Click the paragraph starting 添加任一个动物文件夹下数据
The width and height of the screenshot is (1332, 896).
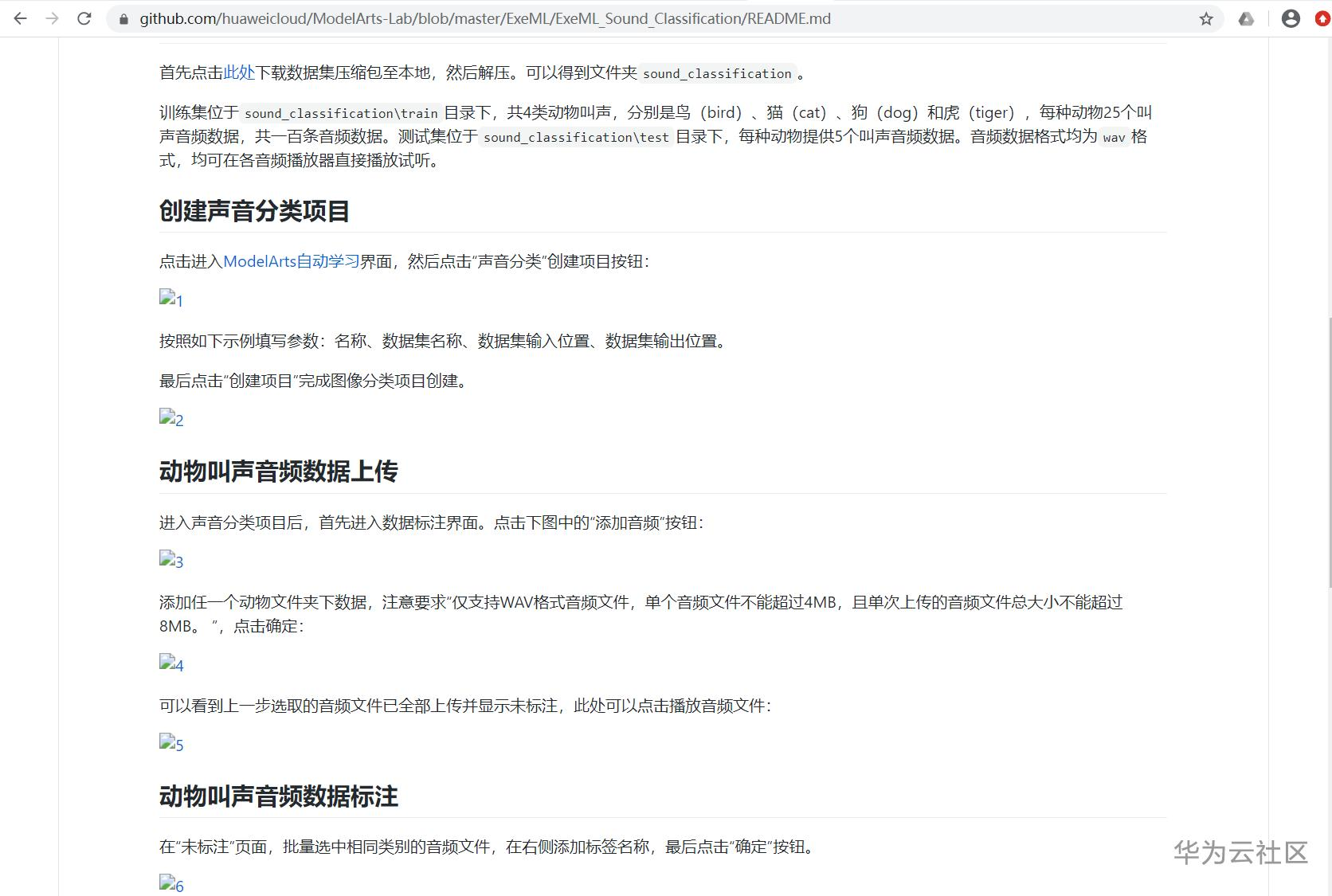[x=641, y=614]
